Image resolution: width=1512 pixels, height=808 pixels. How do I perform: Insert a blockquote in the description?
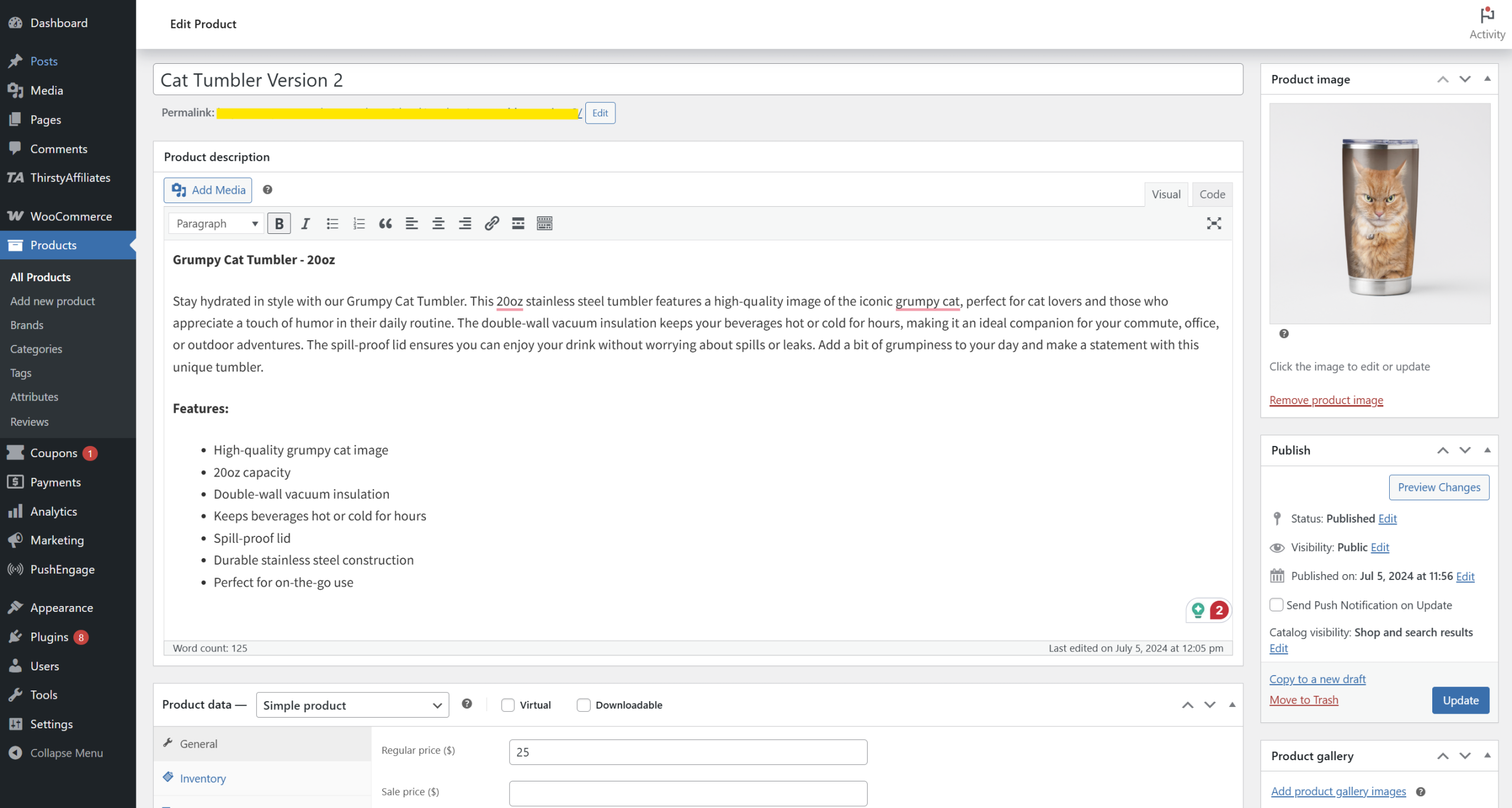click(385, 223)
